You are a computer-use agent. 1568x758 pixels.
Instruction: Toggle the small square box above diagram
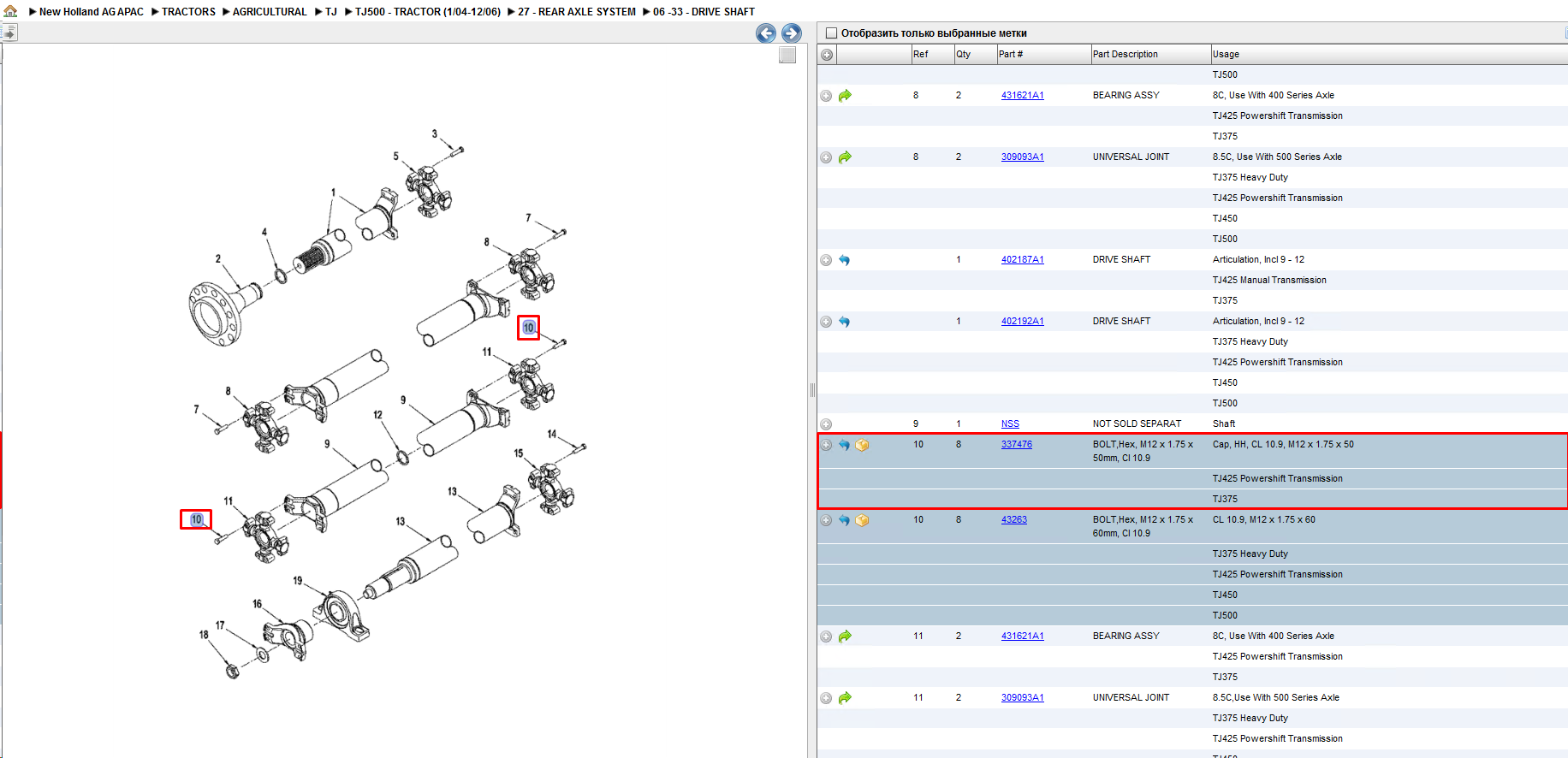coord(787,55)
